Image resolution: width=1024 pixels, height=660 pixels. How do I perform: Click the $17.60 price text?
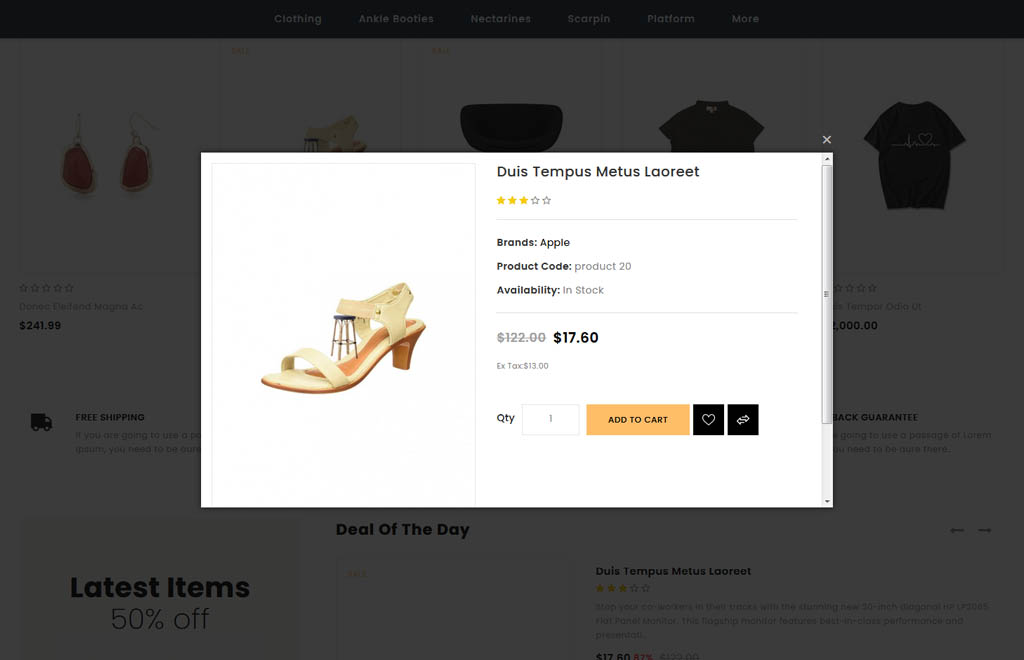pyautogui.click(x=575, y=338)
